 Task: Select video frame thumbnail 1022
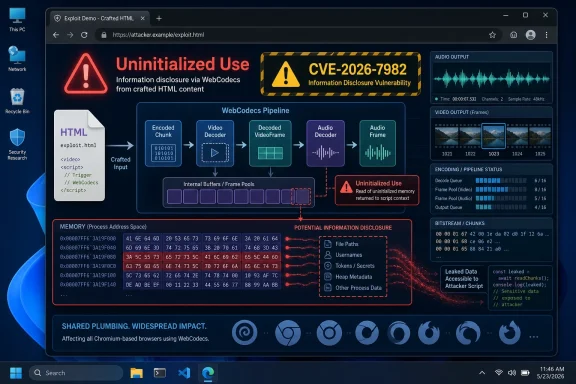[x=470, y=137]
